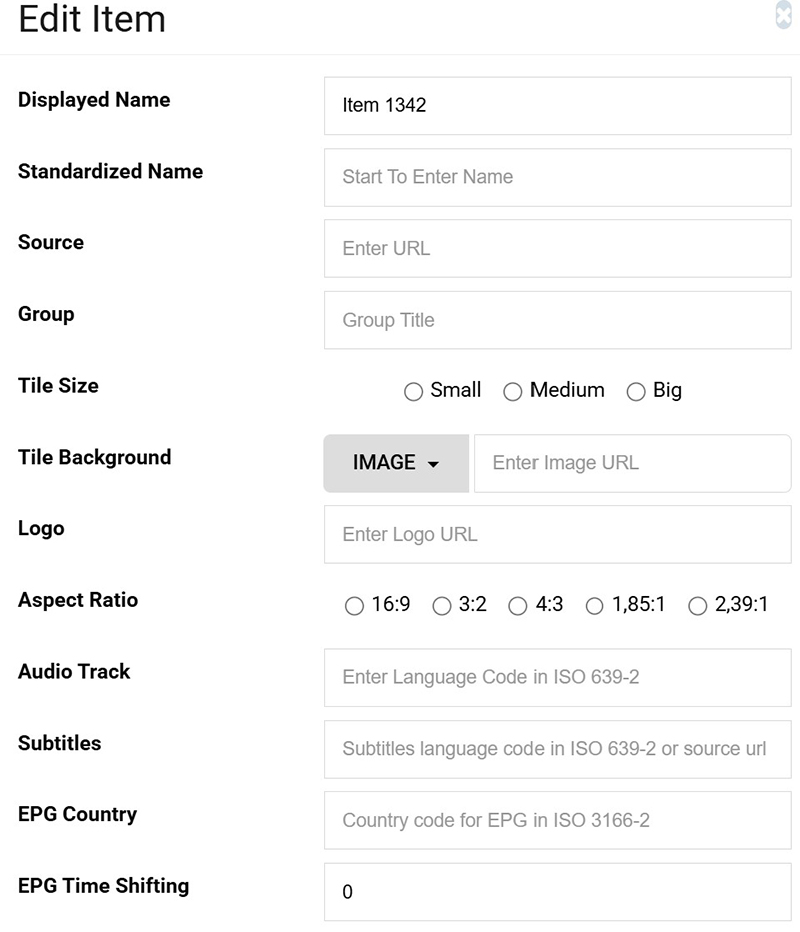This screenshot has width=800, height=932.
Task: Click the Group Title input field
Action: pos(558,320)
